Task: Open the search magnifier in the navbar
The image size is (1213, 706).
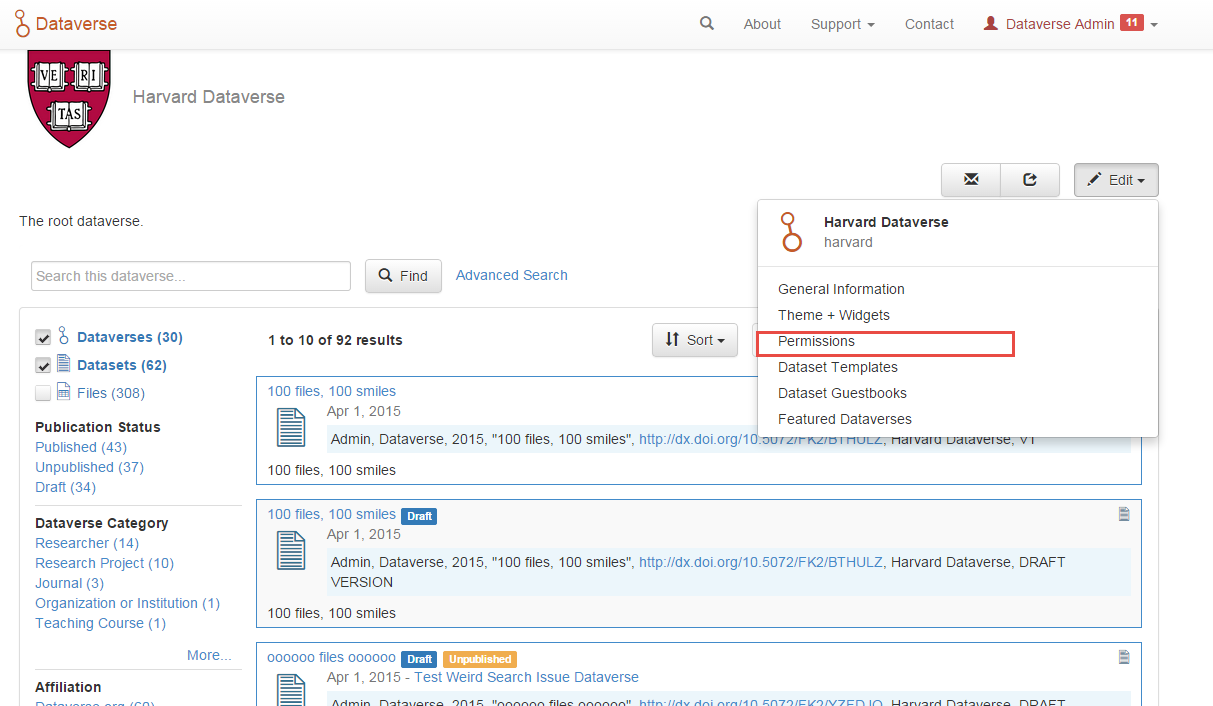Action: coord(707,23)
